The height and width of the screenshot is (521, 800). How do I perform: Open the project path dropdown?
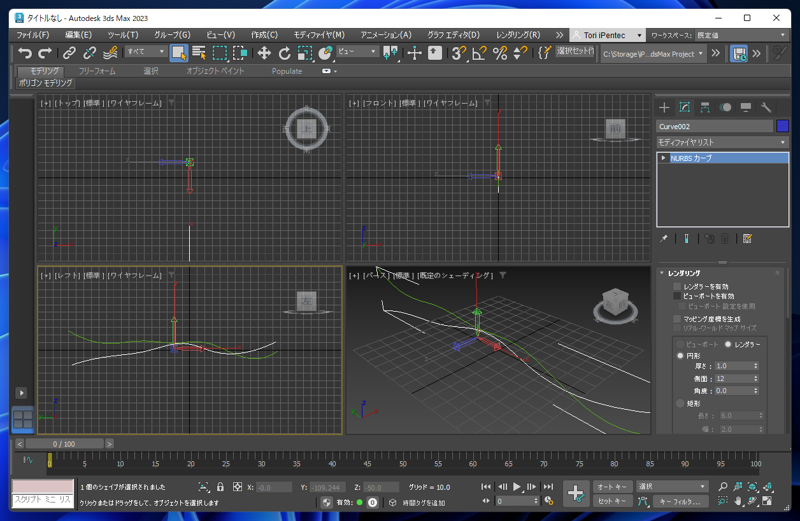click(x=653, y=54)
